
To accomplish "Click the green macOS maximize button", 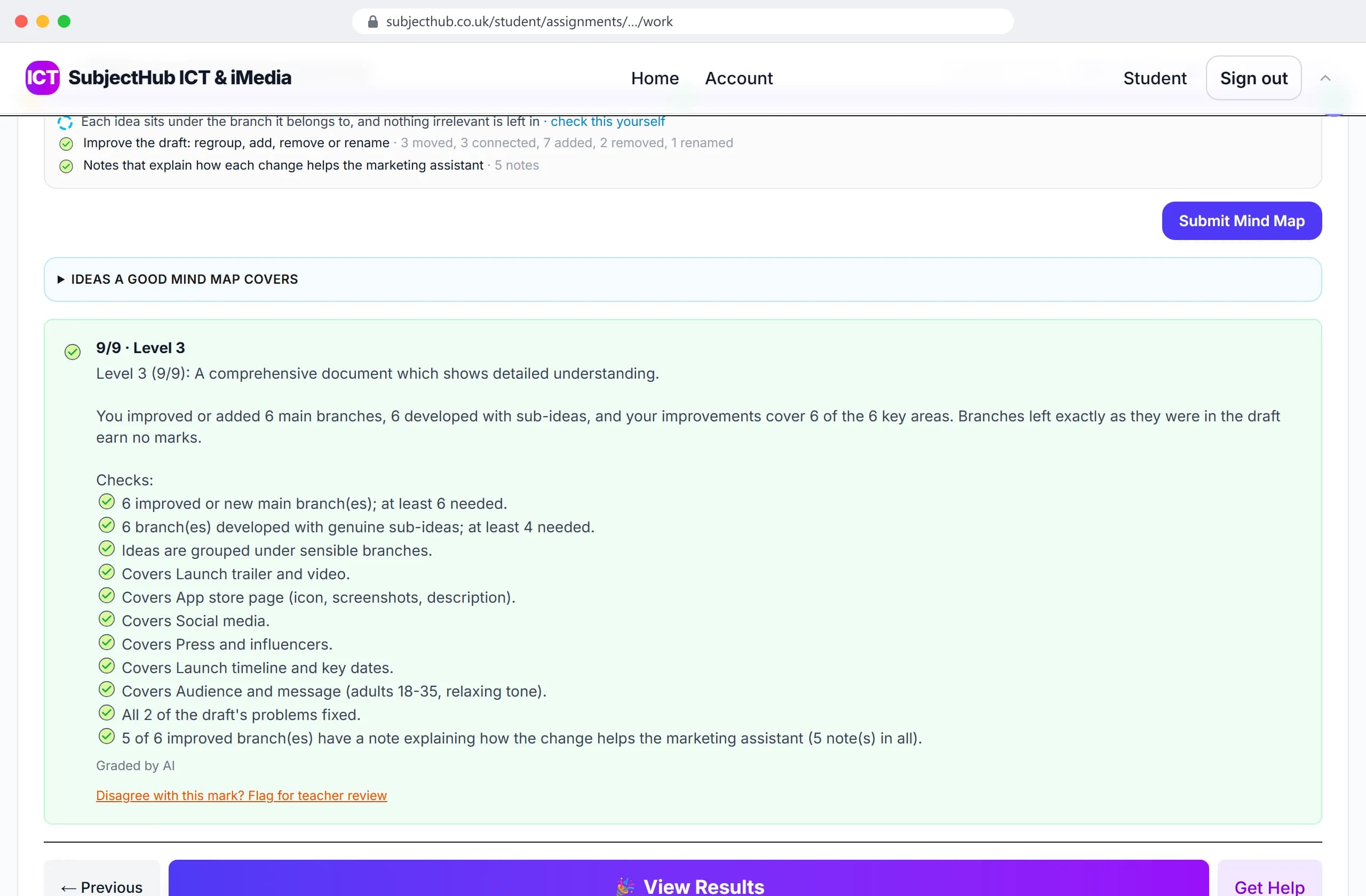I will point(64,22).
